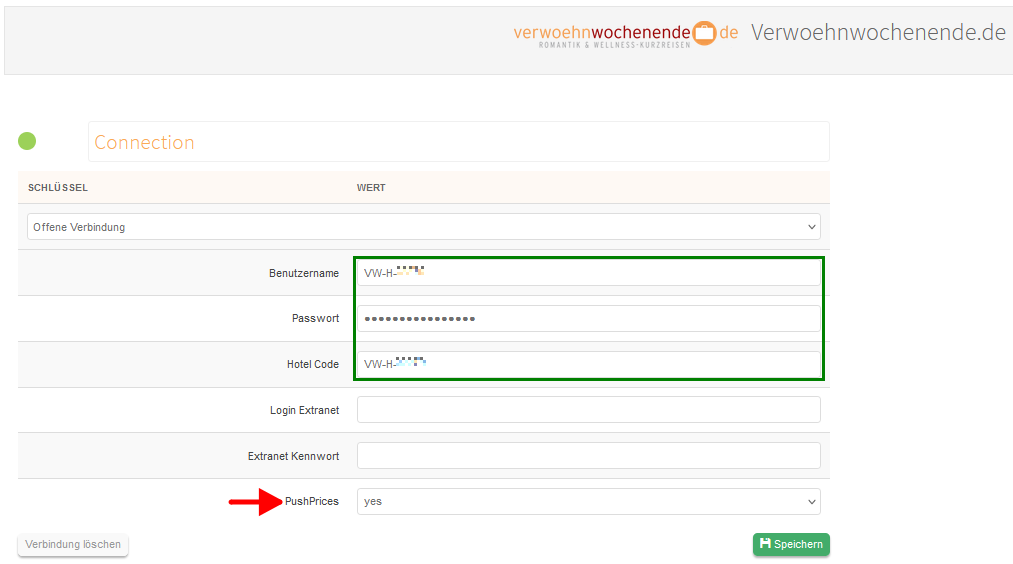The width and height of the screenshot is (1013, 564).
Task: Click the Connection title field
Action: click(x=458, y=142)
